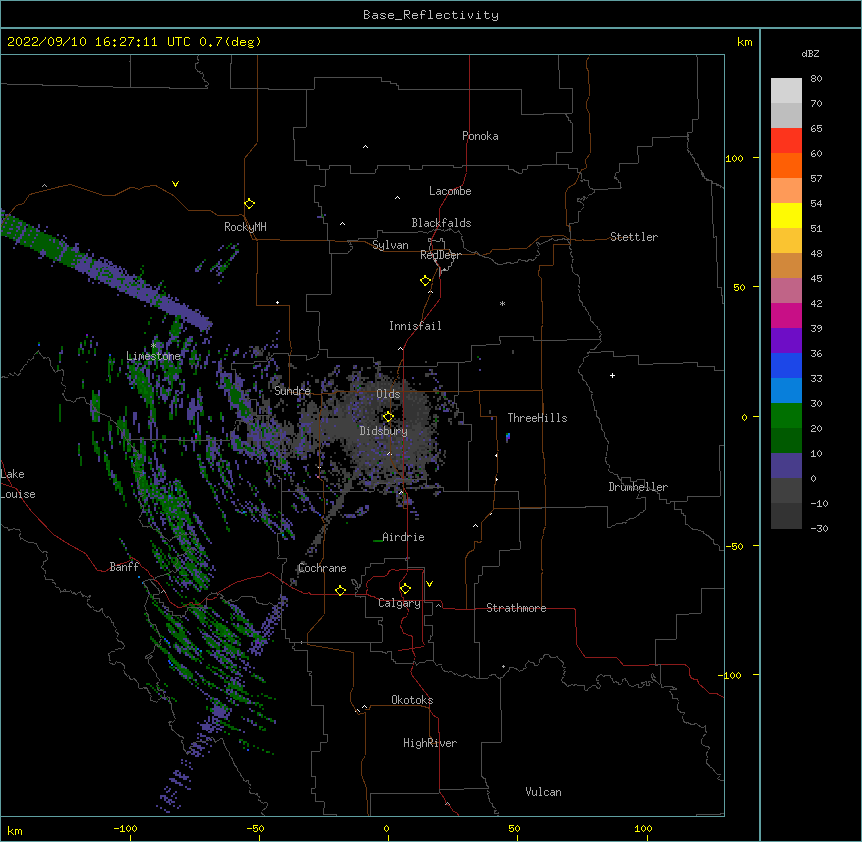The height and width of the screenshot is (842, 862).
Task: Click the white caret marker west of Ponoka
Action: 366,147
